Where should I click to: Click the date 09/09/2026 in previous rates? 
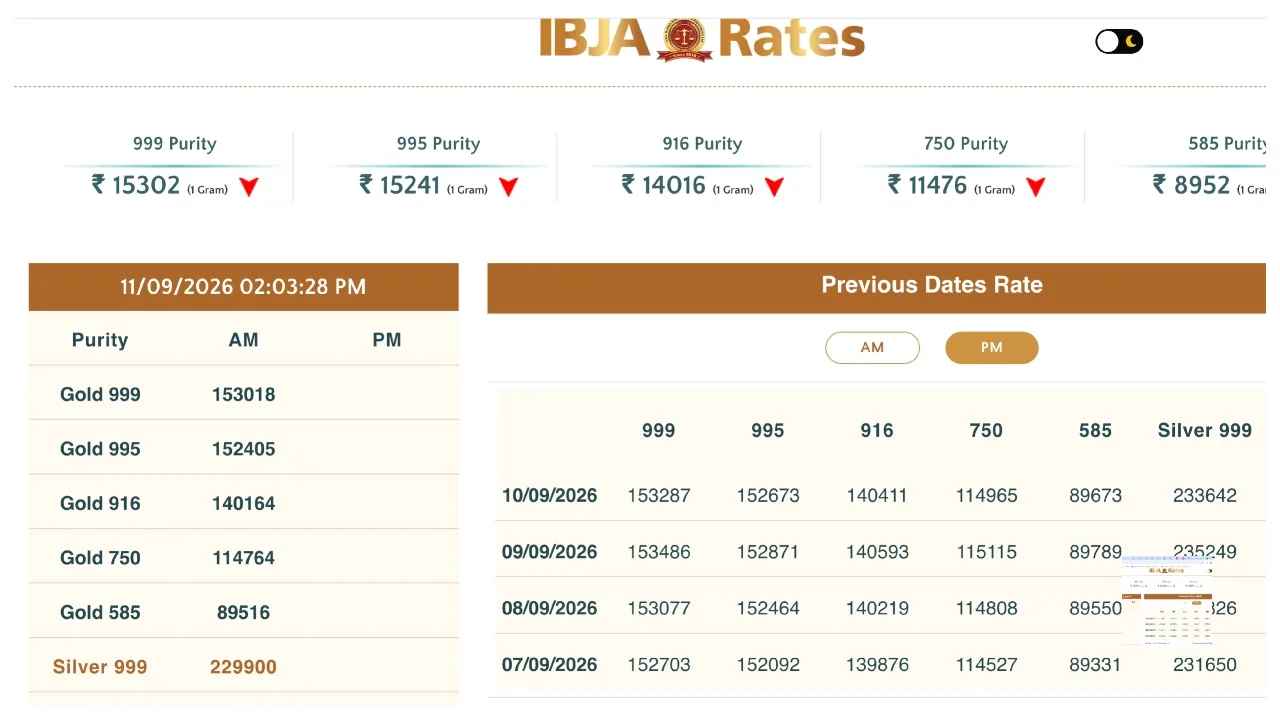click(x=550, y=552)
